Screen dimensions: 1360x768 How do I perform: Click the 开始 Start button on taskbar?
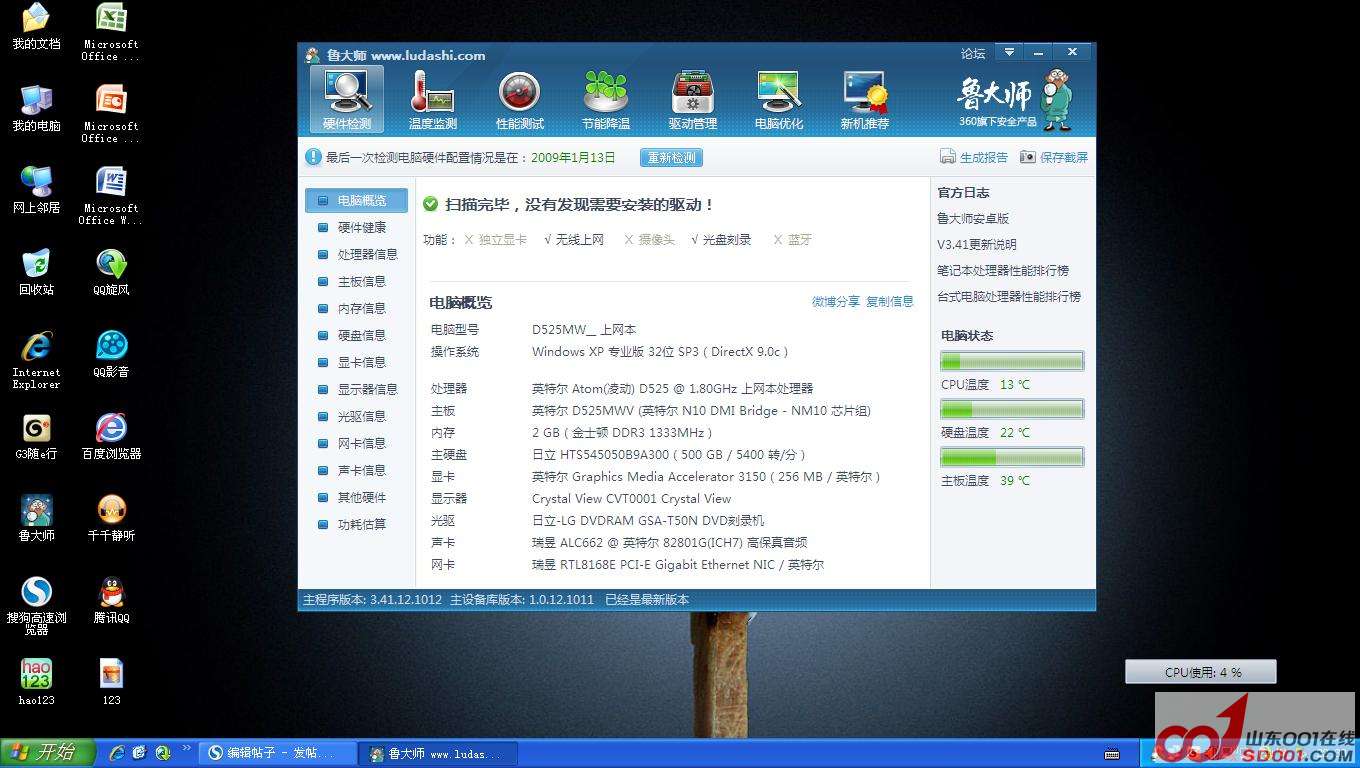point(47,753)
